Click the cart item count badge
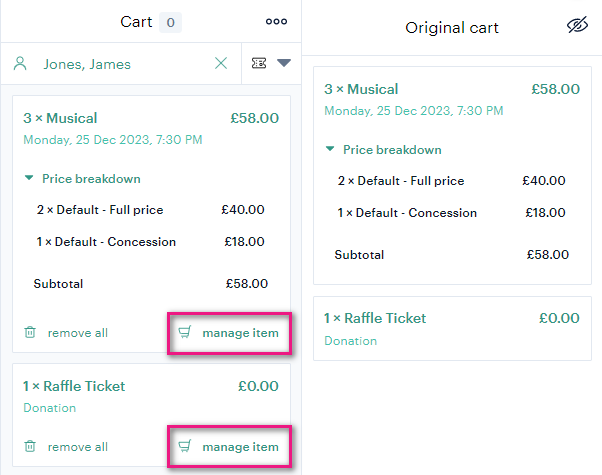 (x=170, y=22)
